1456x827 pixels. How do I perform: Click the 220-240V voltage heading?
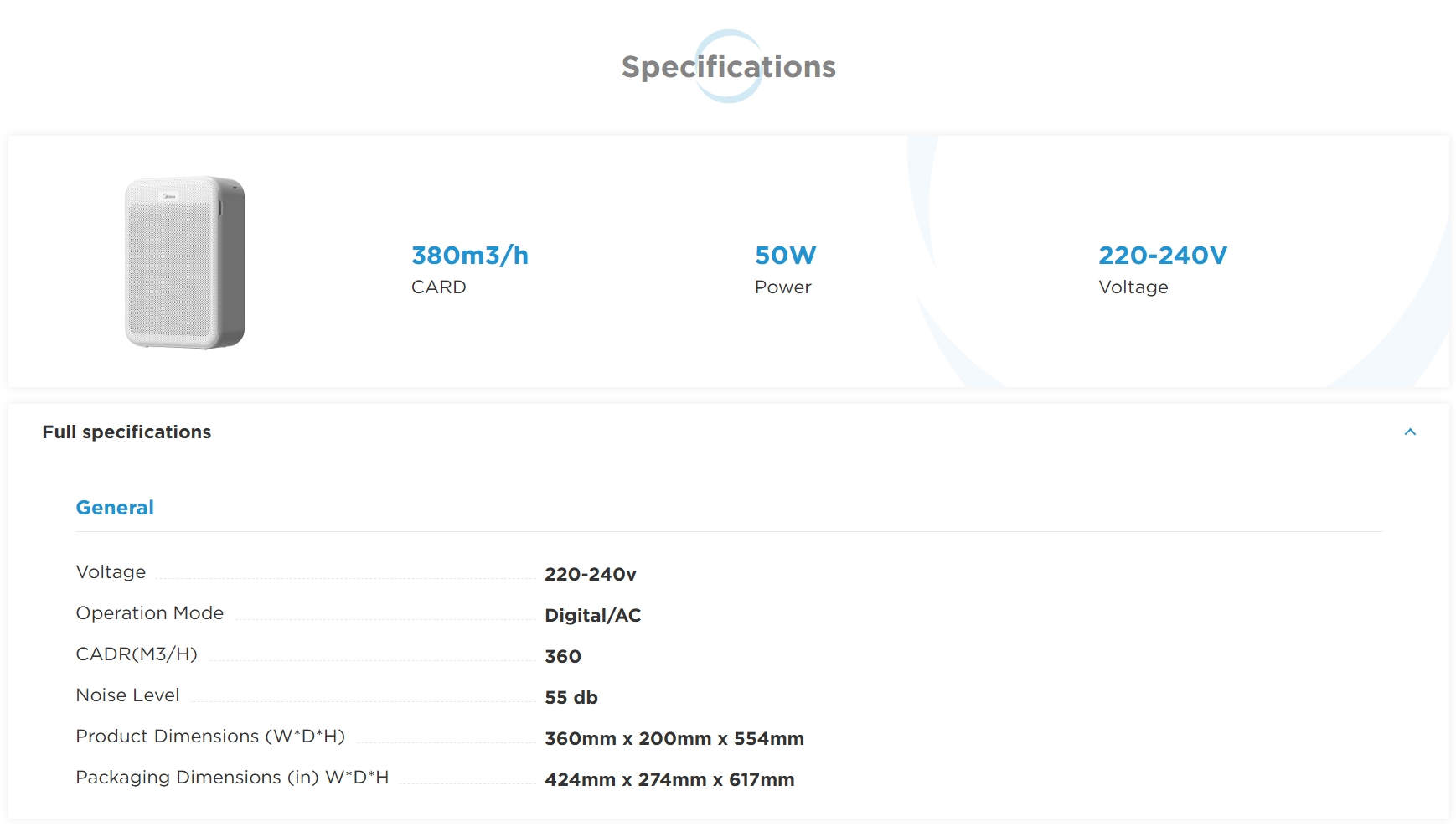(1163, 256)
